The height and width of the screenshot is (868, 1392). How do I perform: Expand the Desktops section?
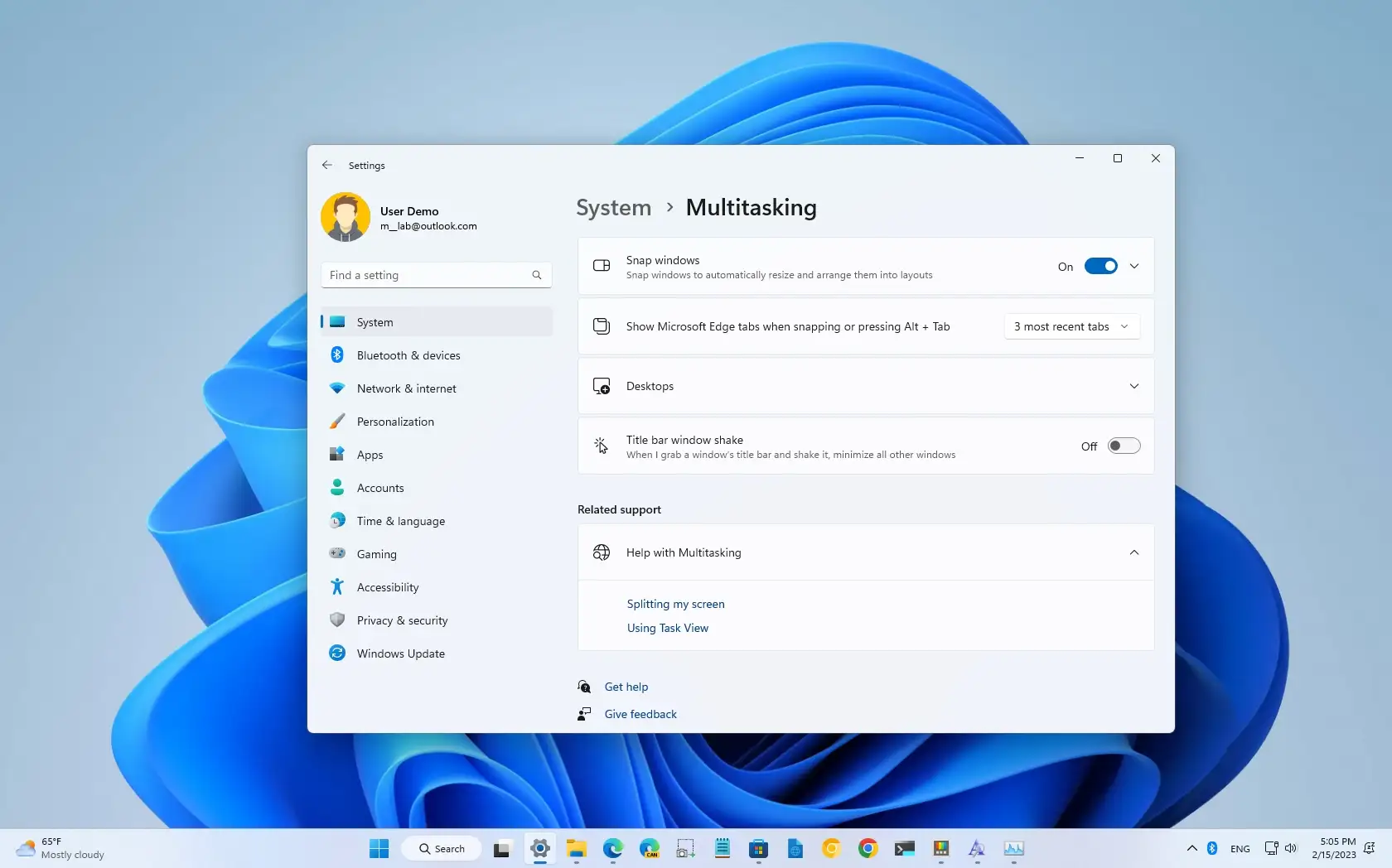tap(1133, 385)
